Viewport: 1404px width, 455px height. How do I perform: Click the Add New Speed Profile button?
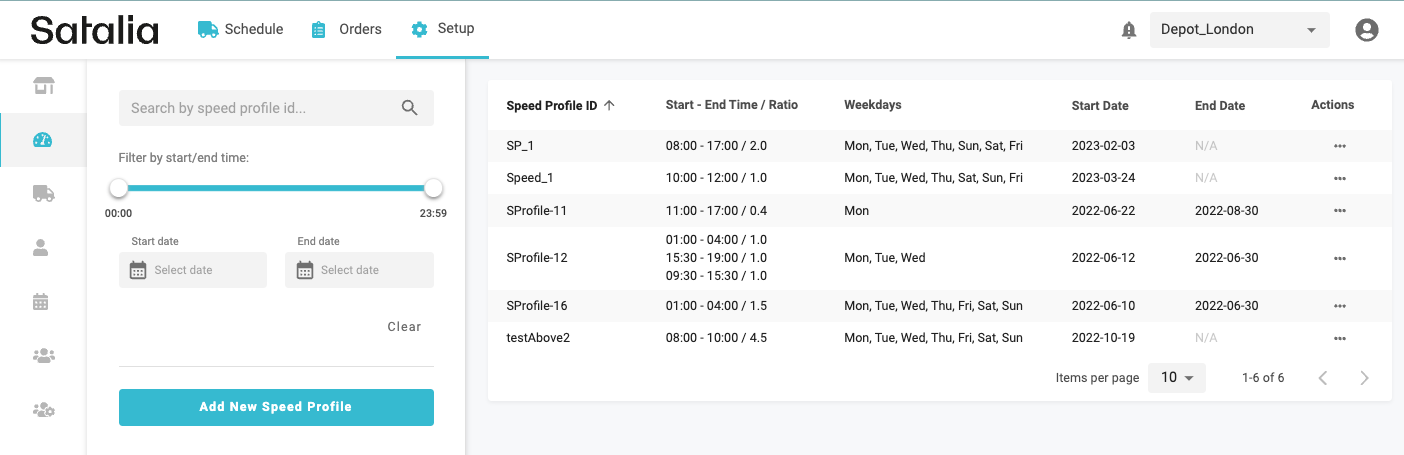click(276, 407)
